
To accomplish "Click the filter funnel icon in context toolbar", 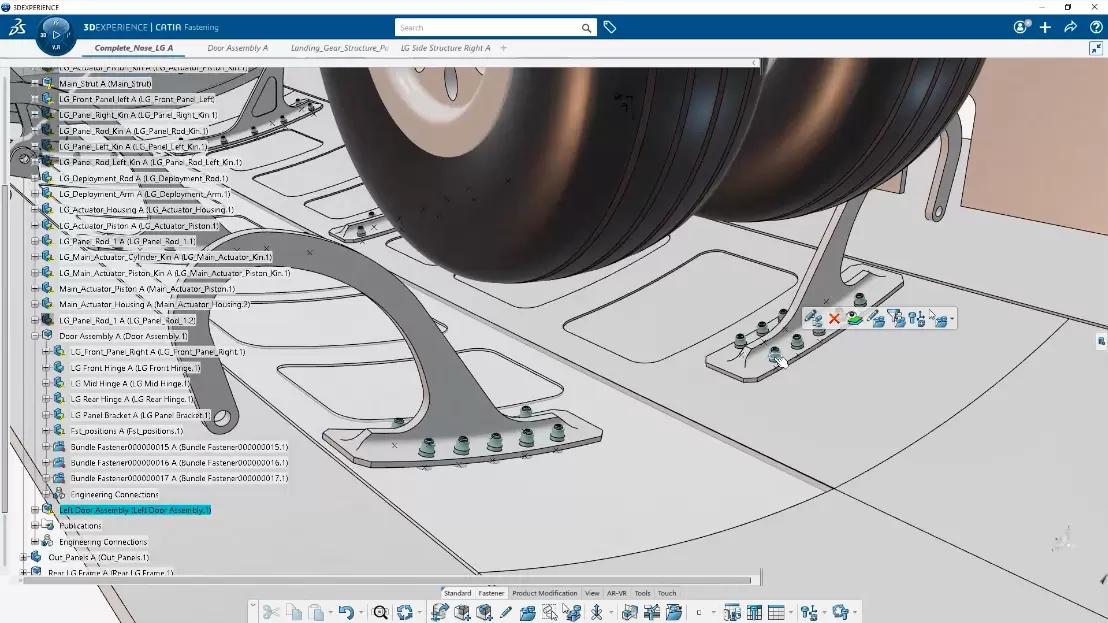I will tap(895, 319).
